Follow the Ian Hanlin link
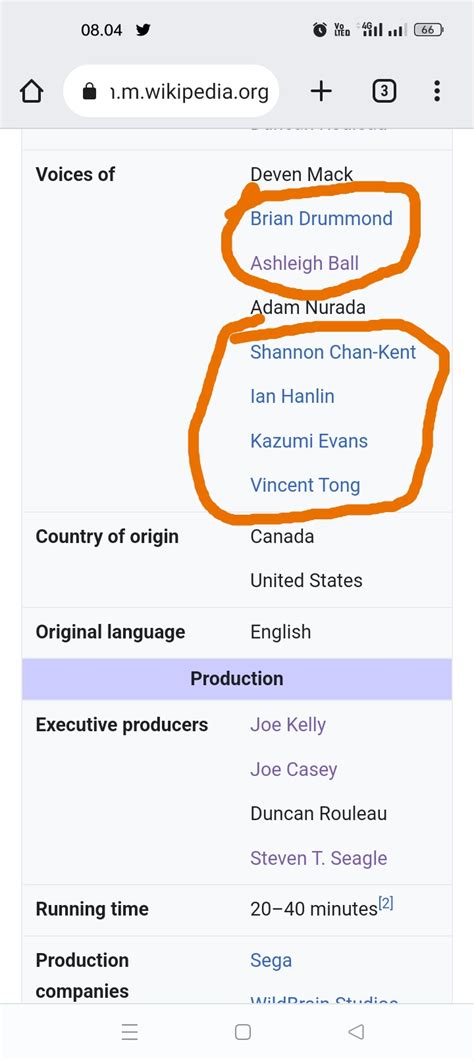 292,396
